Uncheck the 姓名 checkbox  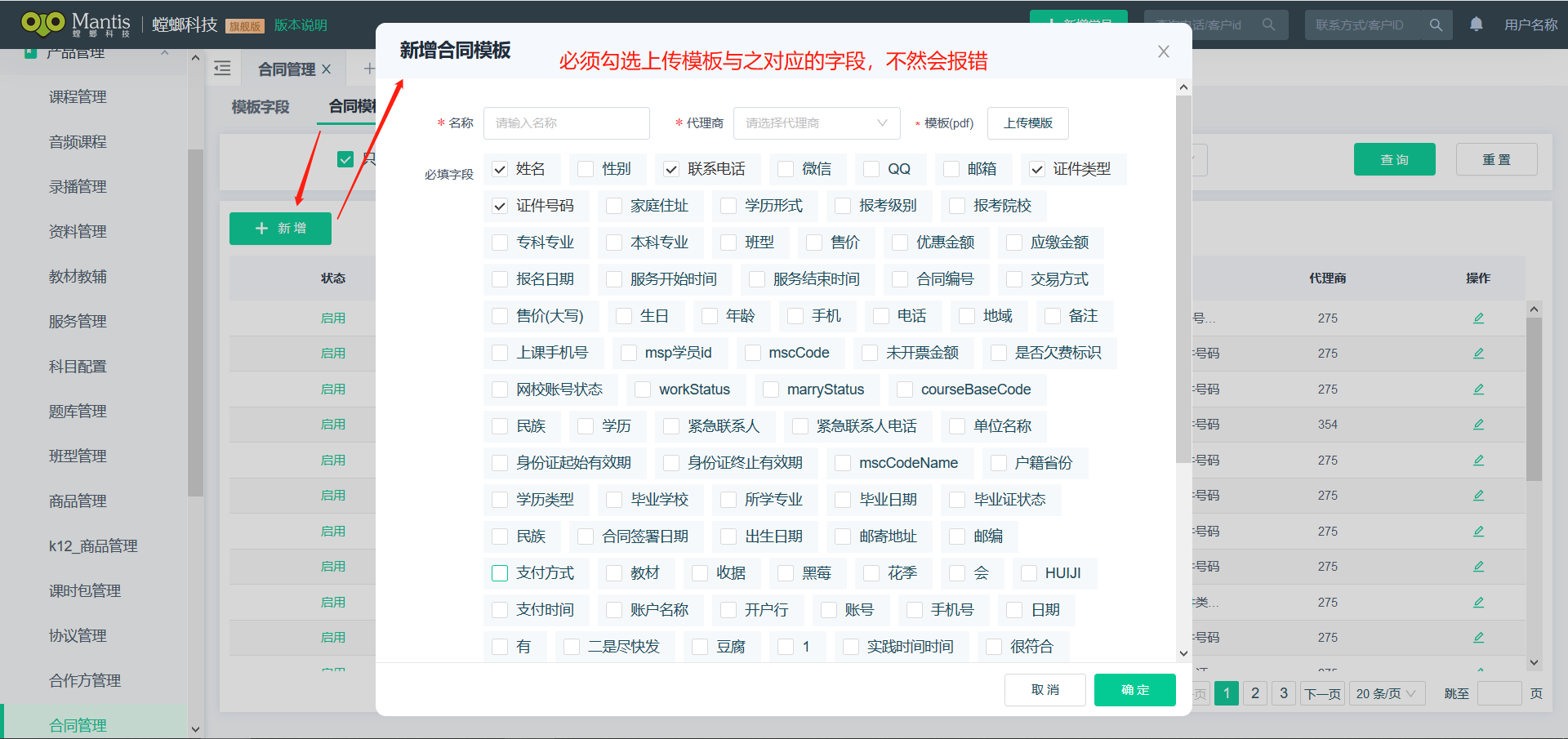500,169
